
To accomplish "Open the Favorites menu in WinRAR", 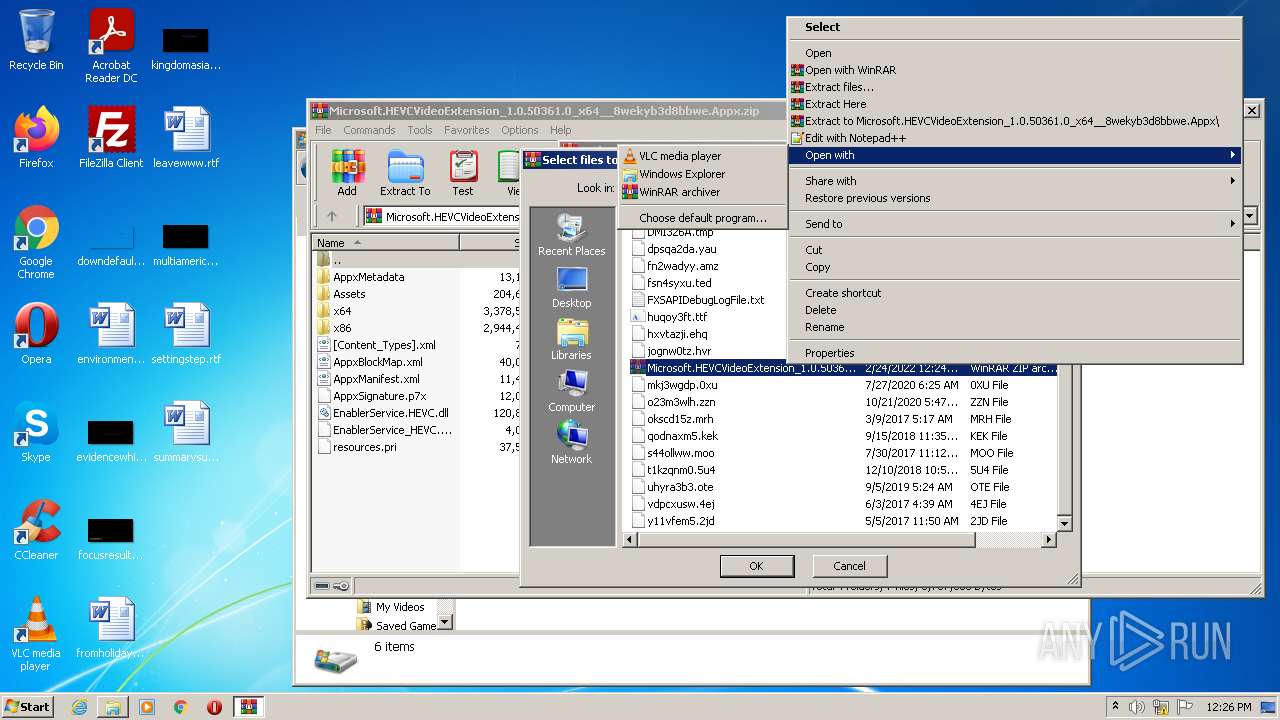I will click(467, 130).
